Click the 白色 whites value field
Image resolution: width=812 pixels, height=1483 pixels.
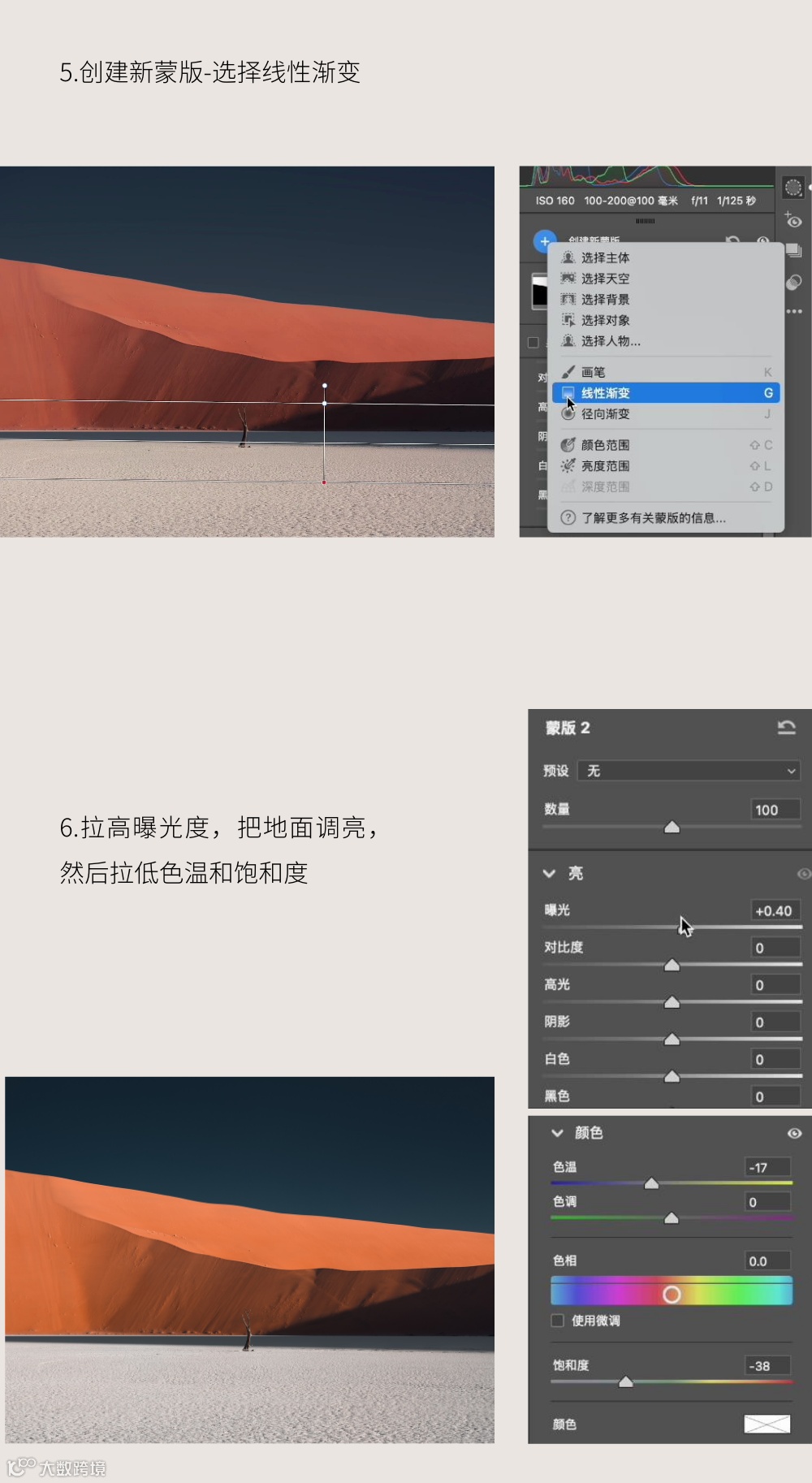pyautogui.click(x=775, y=1059)
